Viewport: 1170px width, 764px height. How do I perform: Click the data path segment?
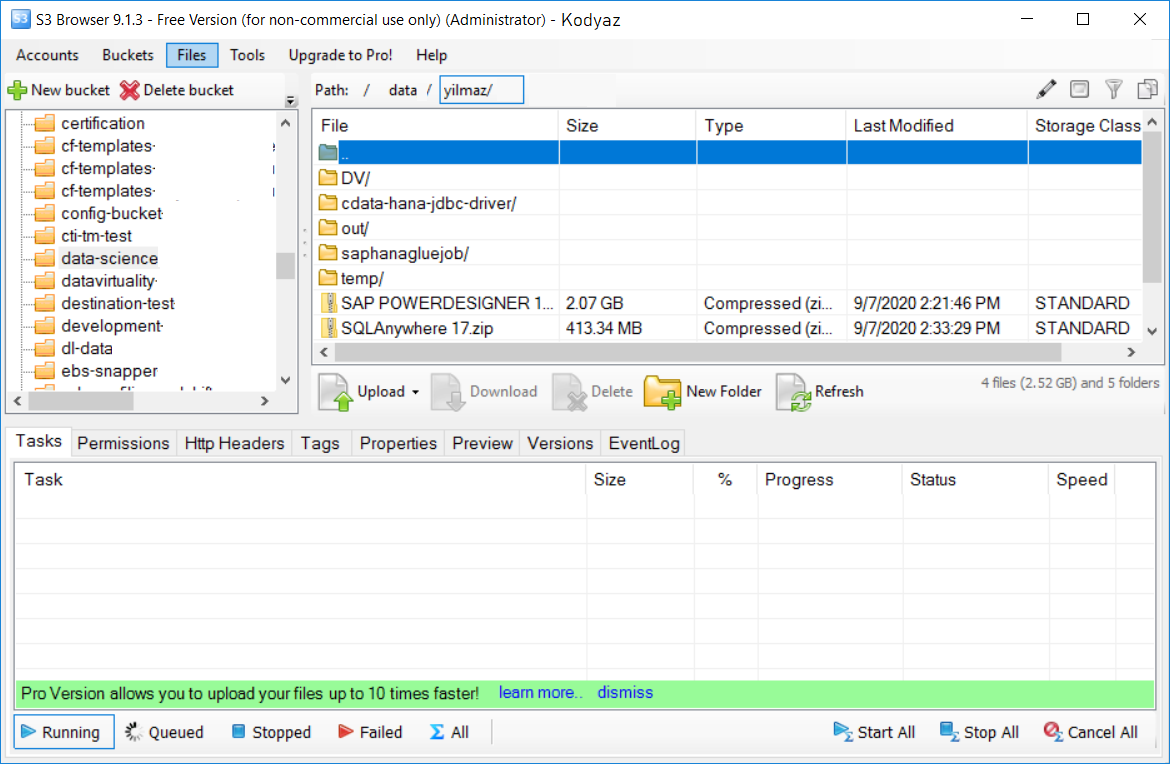403,90
